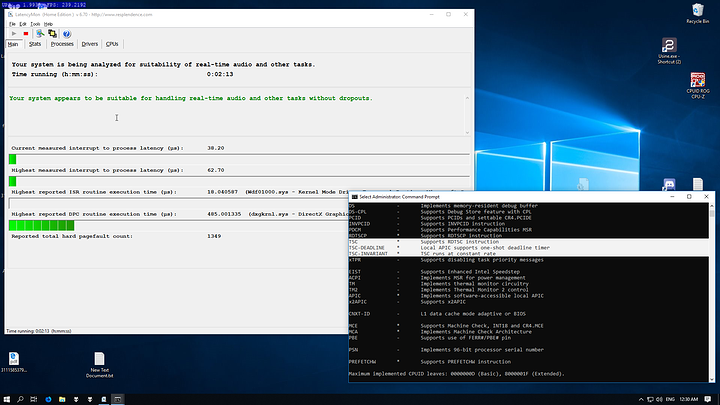Open the Help menu in the menu bar
This screenshot has width=720, height=405.
click(48, 24)
